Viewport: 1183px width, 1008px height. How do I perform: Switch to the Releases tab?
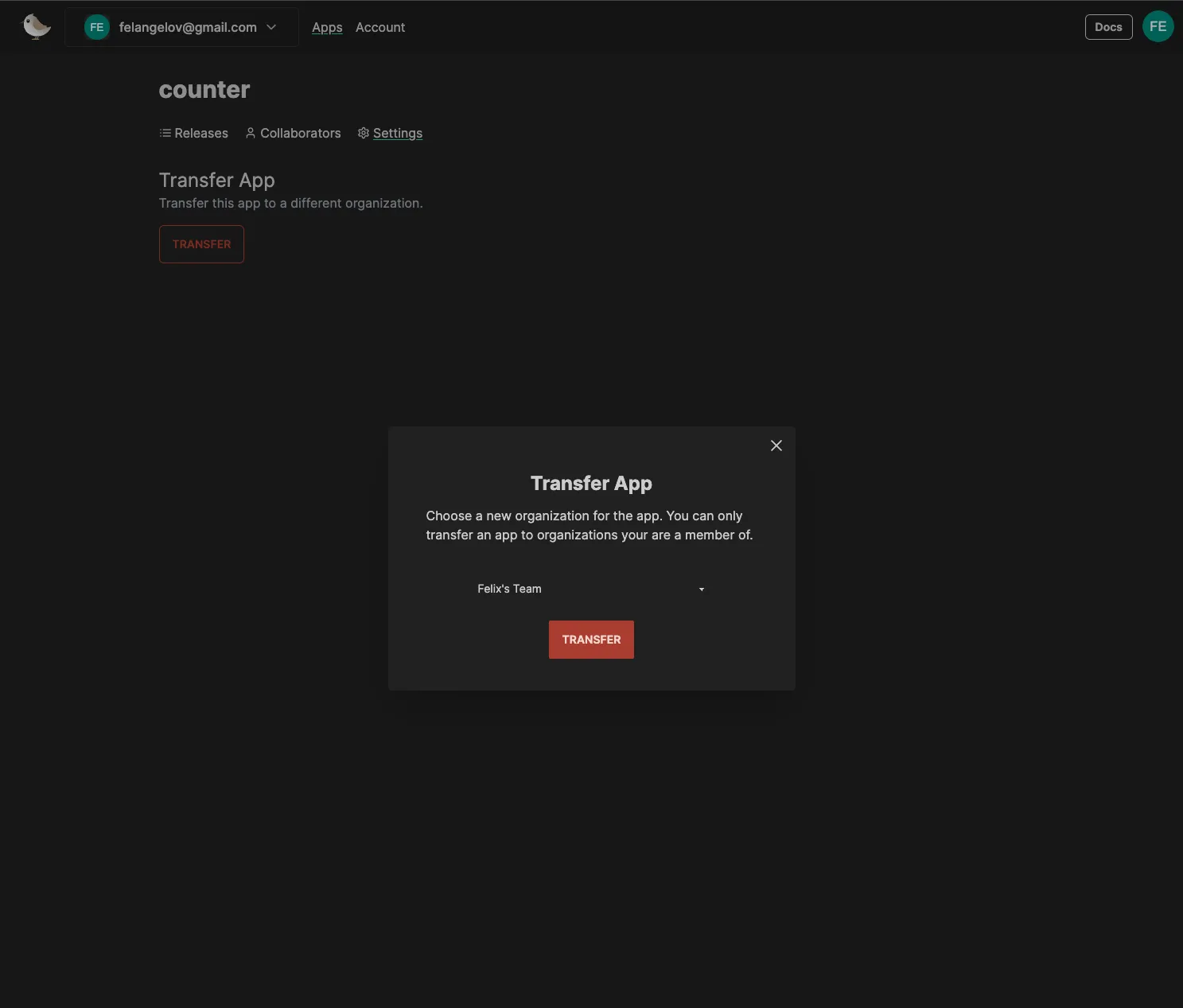(x=200, y=133)
